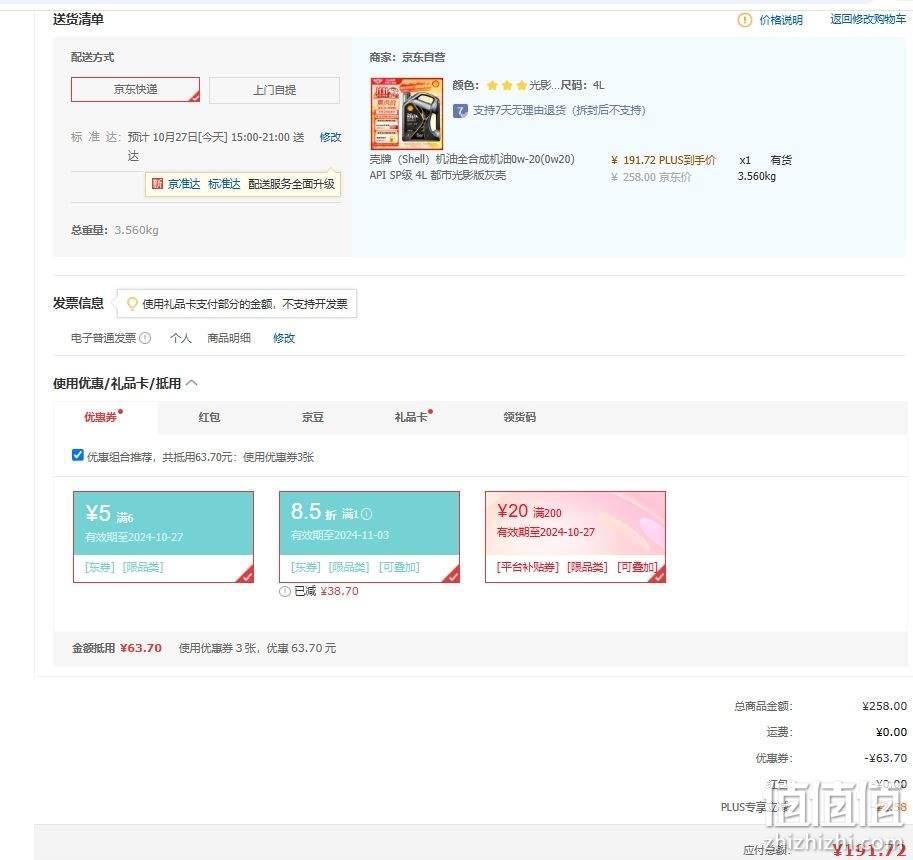The image size is (913, 860).
Task: Click the 总商品金额 ¥258.00 value
Action: click(884, 706)
